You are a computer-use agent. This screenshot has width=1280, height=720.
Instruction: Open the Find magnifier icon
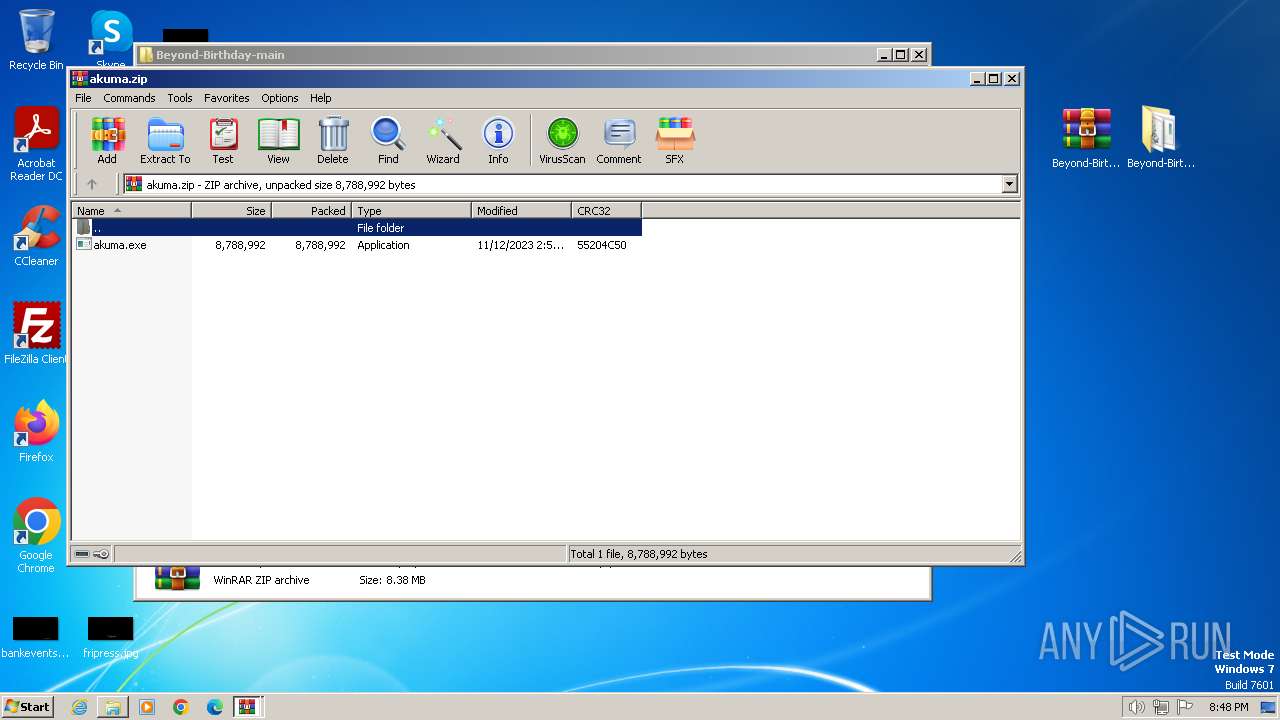click(388, 140)
